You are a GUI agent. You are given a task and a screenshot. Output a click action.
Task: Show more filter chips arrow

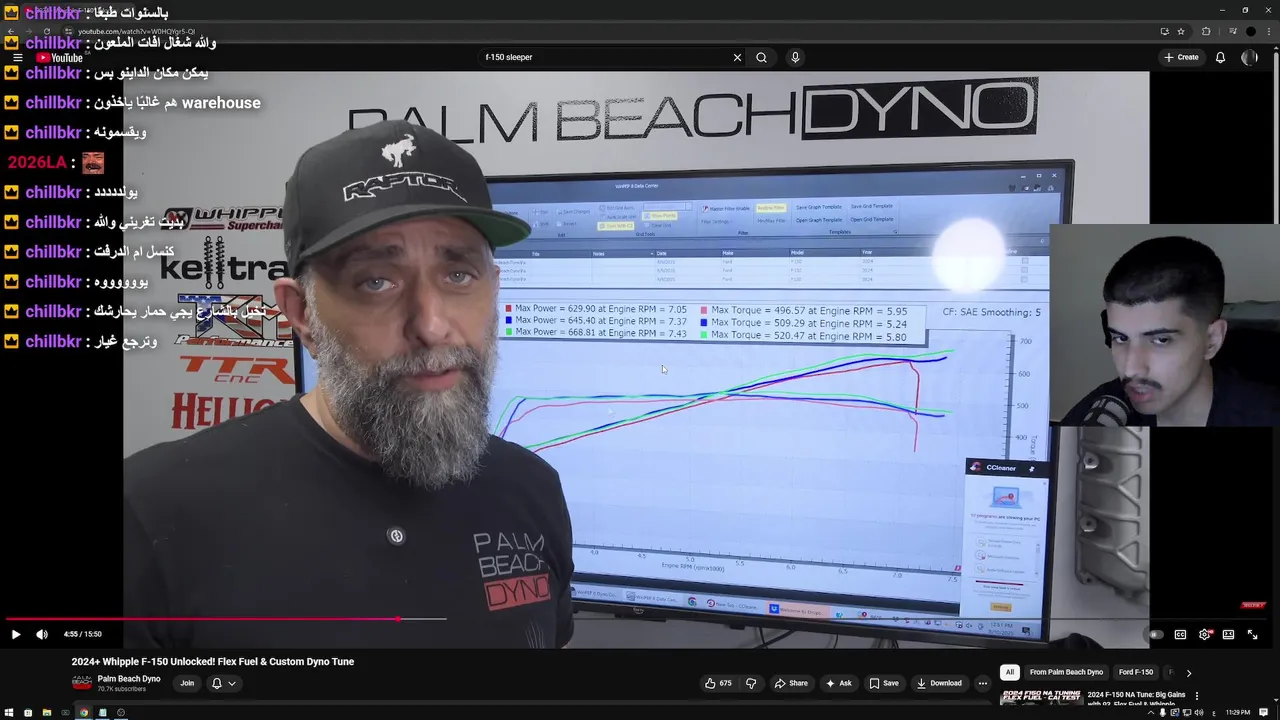1188,673
